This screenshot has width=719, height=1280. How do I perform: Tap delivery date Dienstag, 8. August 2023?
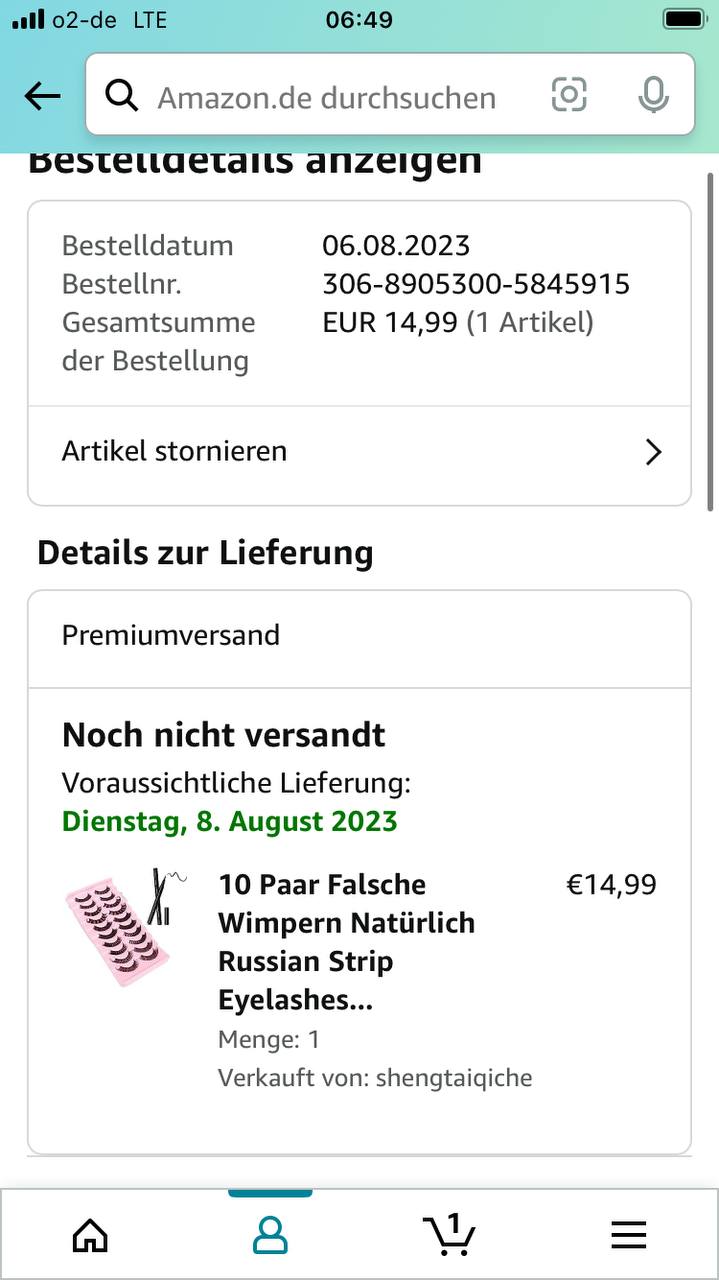(230, 822)
